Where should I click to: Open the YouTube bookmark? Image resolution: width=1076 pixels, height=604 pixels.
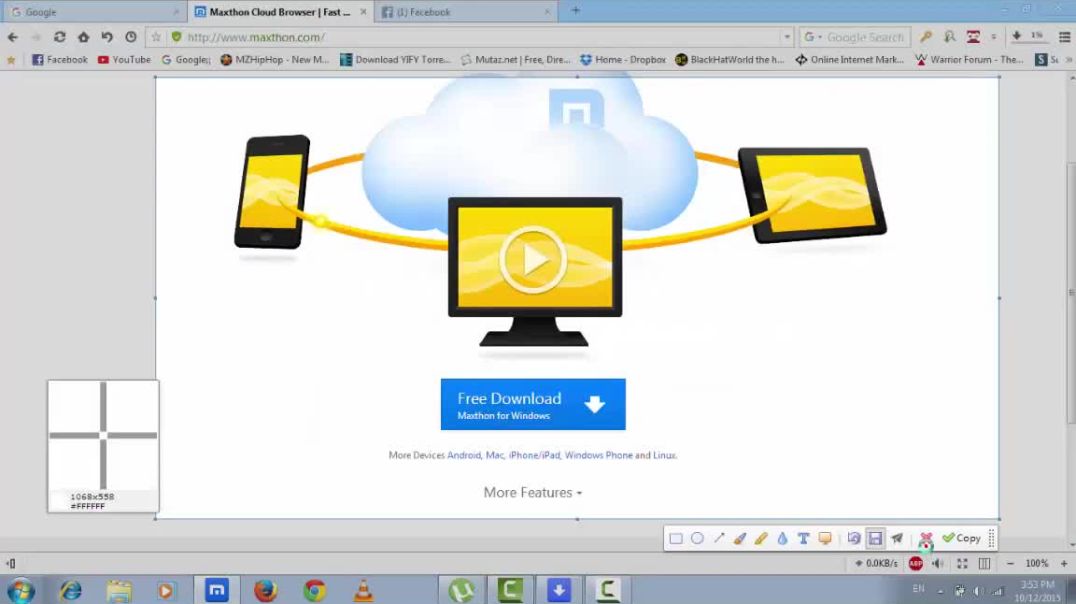point(124,60)
